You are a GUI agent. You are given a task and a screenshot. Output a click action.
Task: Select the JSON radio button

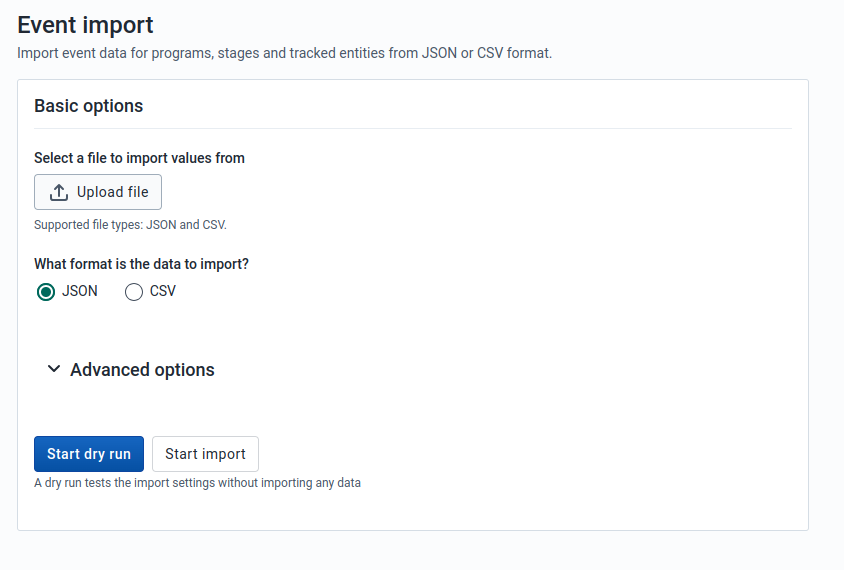coord(45,292)
